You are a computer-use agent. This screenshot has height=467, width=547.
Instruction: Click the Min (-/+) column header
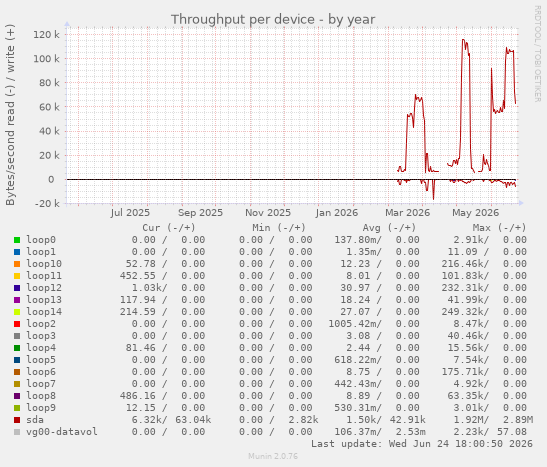[x=279, y=228]
